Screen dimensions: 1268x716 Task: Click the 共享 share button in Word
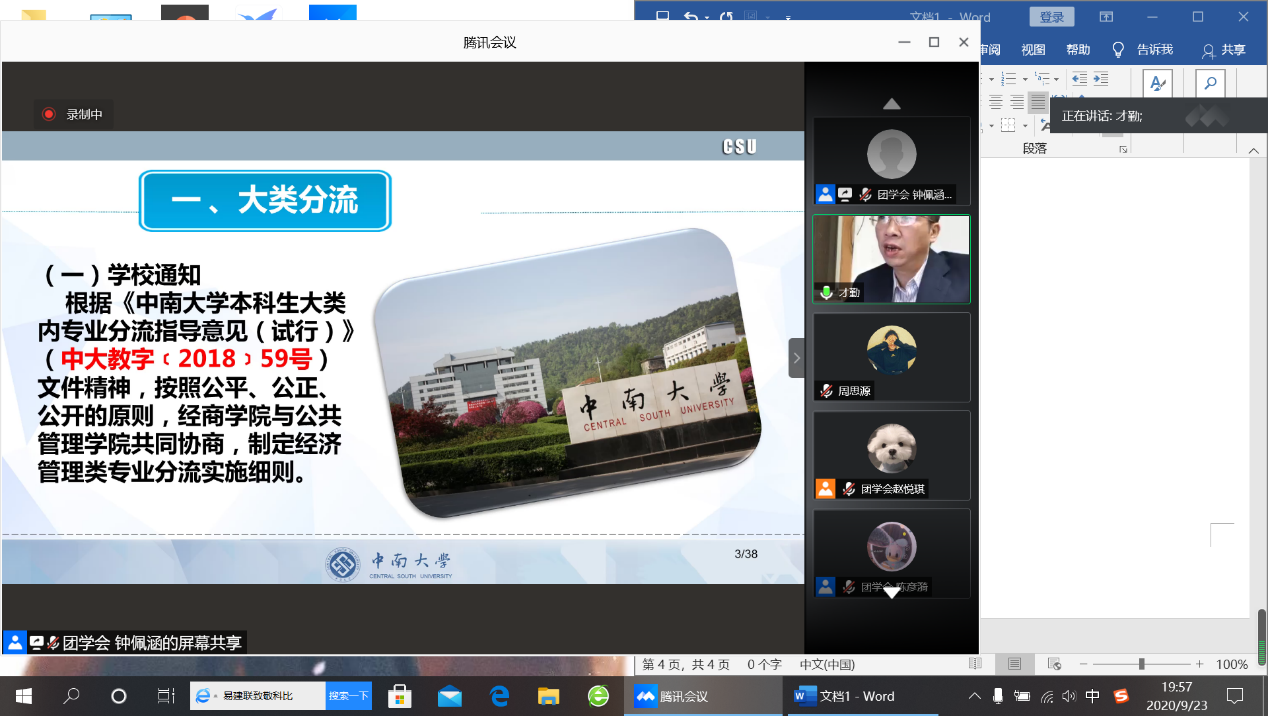tap(1224, 50)
